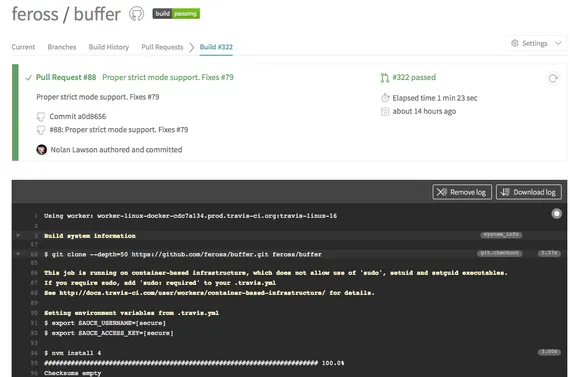Select line 'export SAUCE_ACCESS_KEY=[secure]'

[x=109, y=333]
